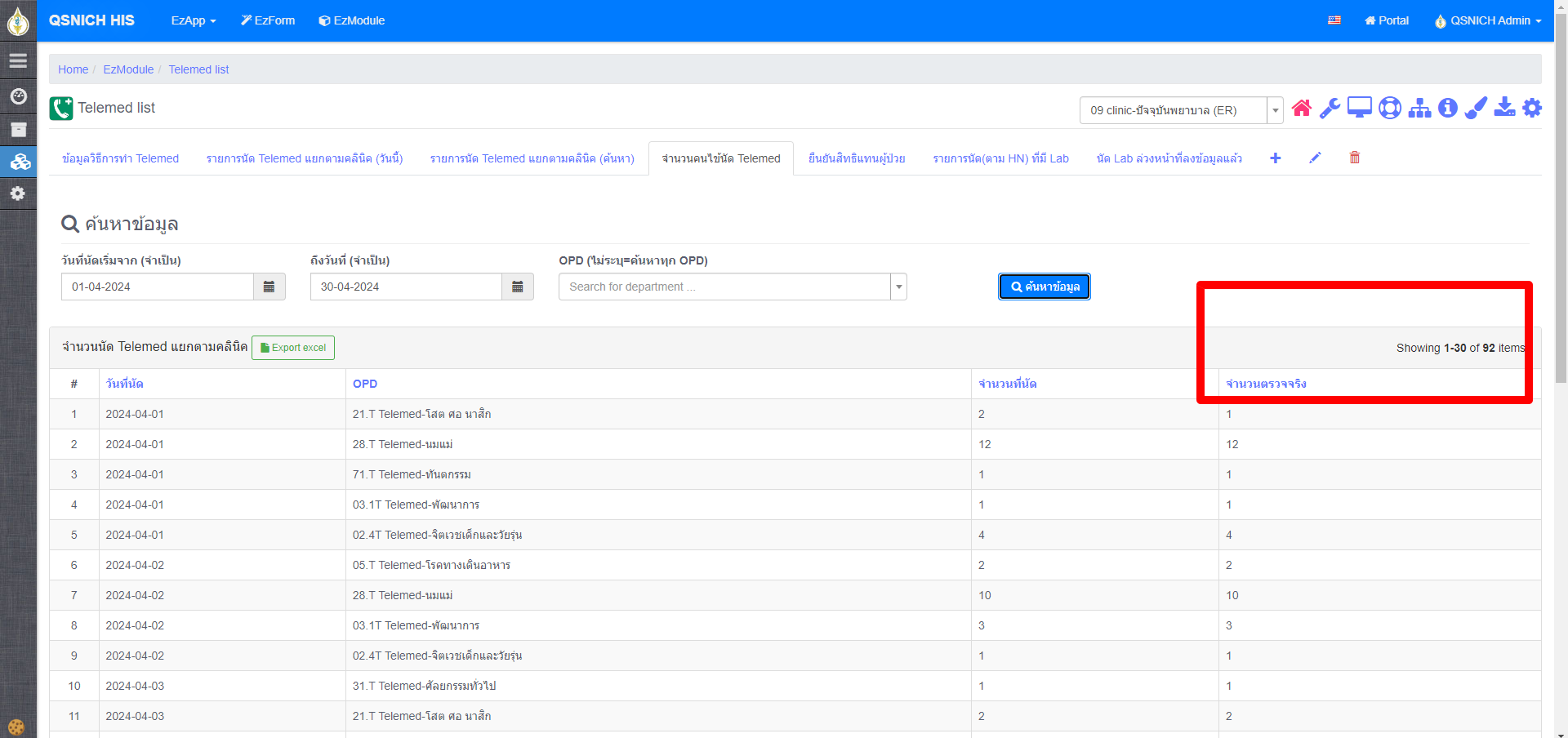Click the red trash delete icon
Screen dimensions: 1568x738
tap(1355, 158)
